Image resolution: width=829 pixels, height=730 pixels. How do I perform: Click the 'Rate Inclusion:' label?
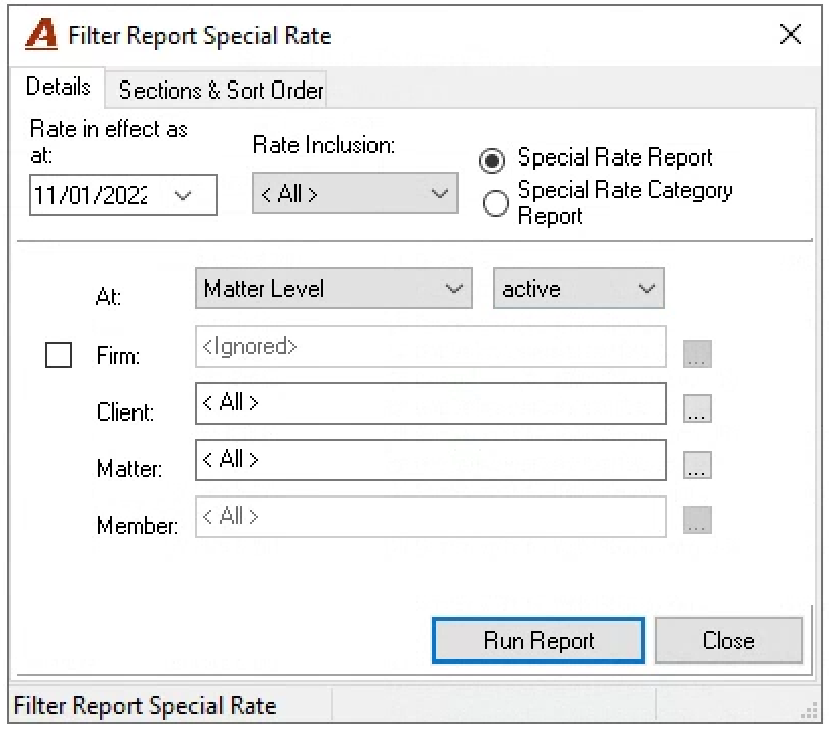coord(324,145)
